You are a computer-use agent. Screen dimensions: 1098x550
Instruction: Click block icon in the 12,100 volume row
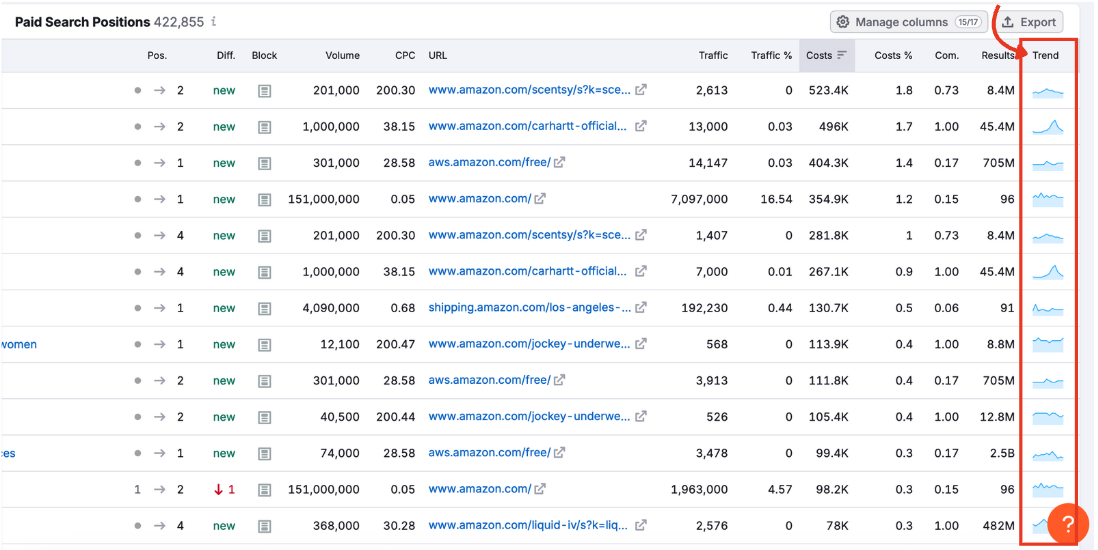(x=264, y=345)
